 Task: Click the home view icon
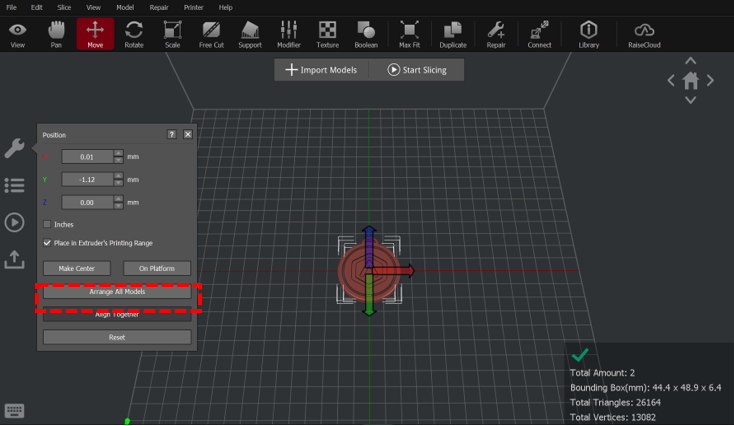tap(690, 81)
